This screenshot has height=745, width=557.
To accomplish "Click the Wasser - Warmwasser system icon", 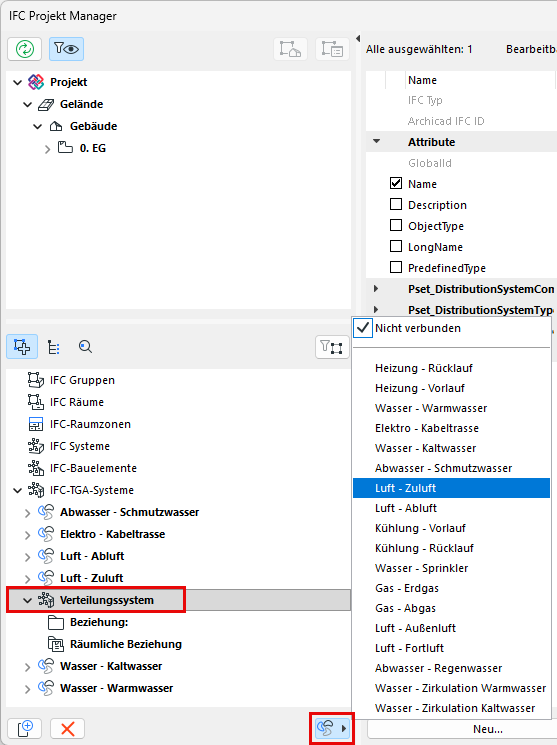I will point(46,688).
